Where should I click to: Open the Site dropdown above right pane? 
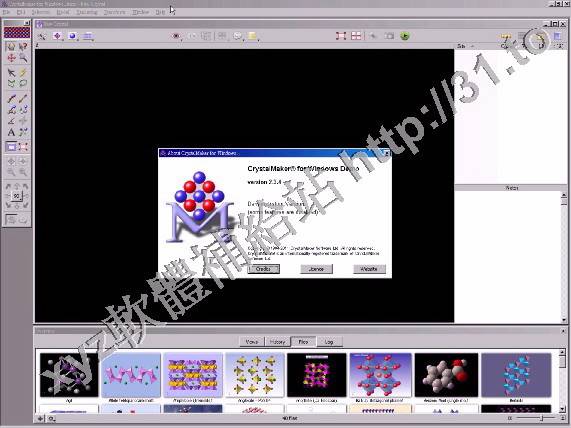coord(465,46)
